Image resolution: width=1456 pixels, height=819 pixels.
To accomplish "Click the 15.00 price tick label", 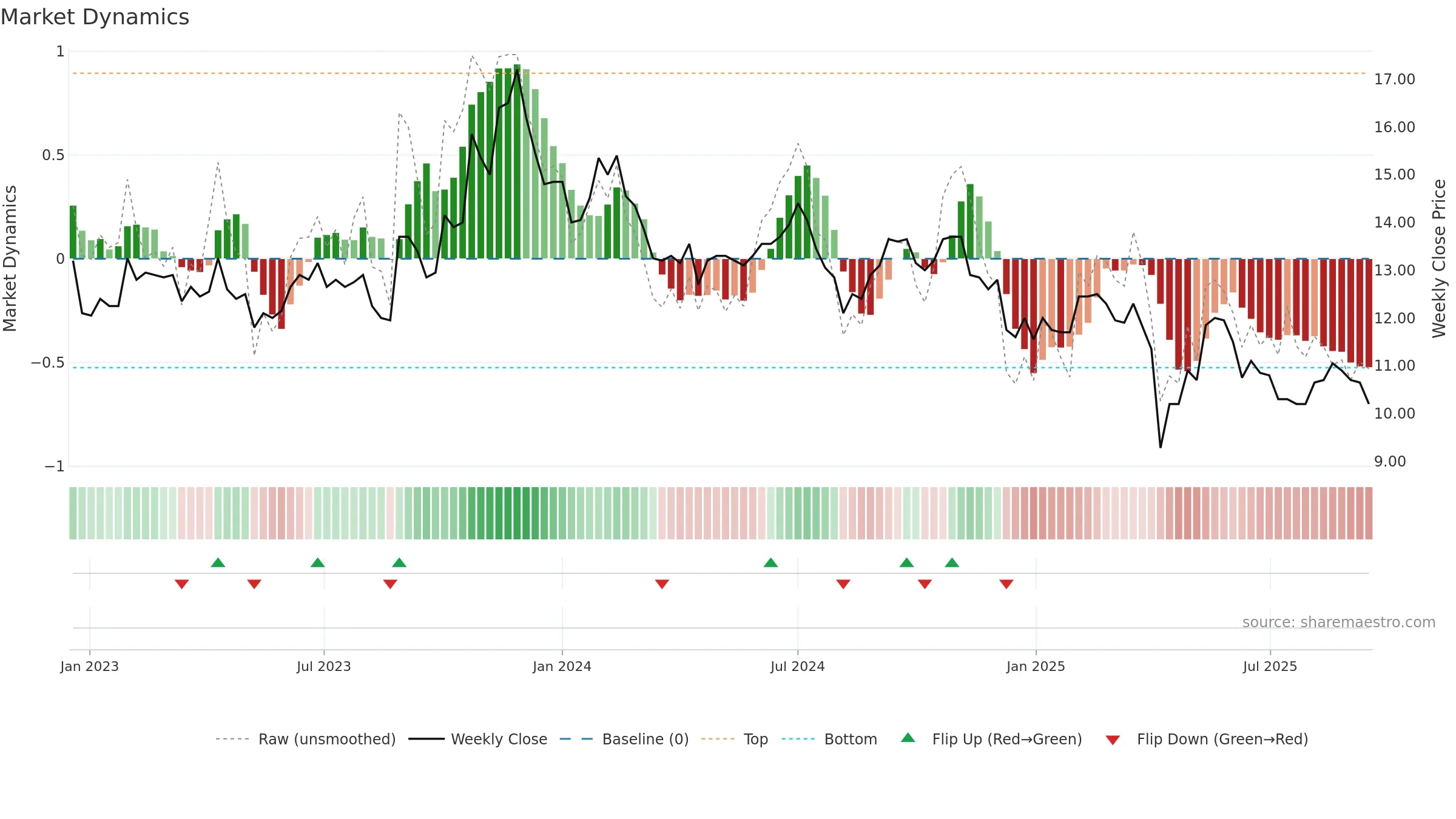I will point(1395,175).
